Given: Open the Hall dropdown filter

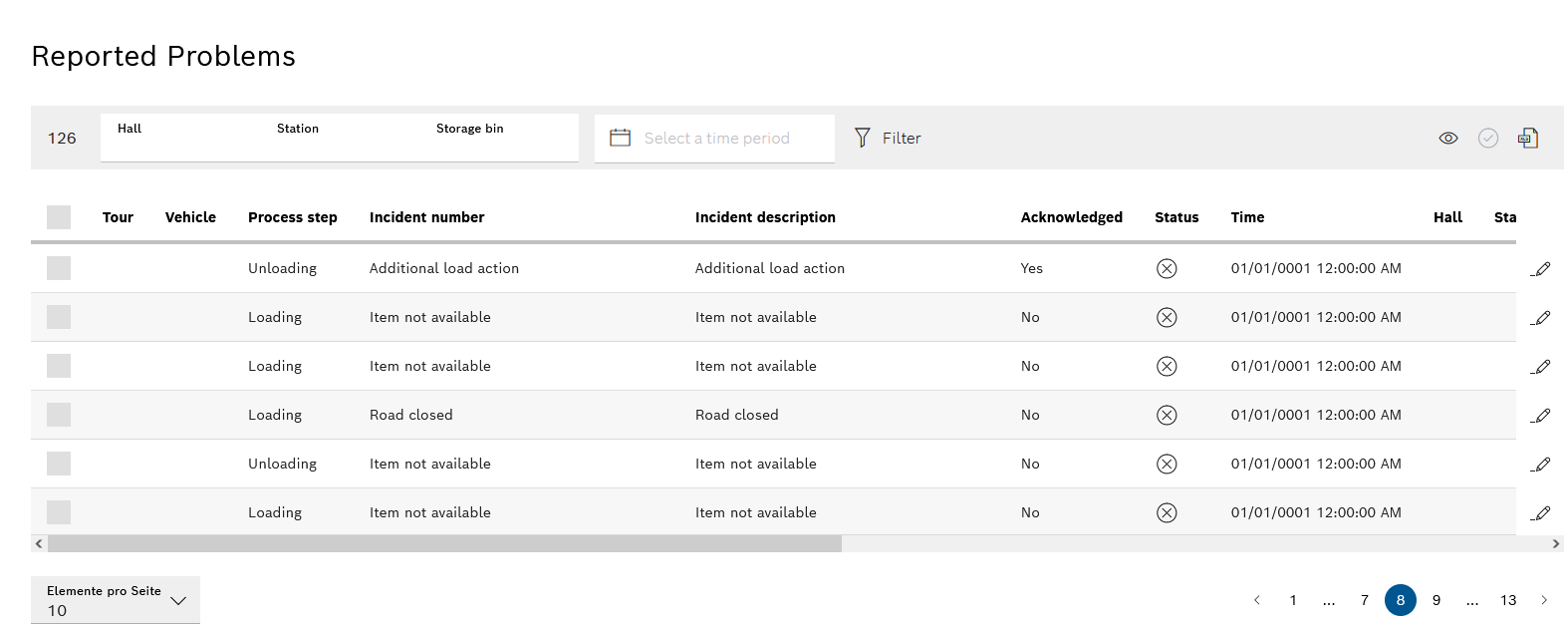Looking at the screenshot, I should coord(180,138).
